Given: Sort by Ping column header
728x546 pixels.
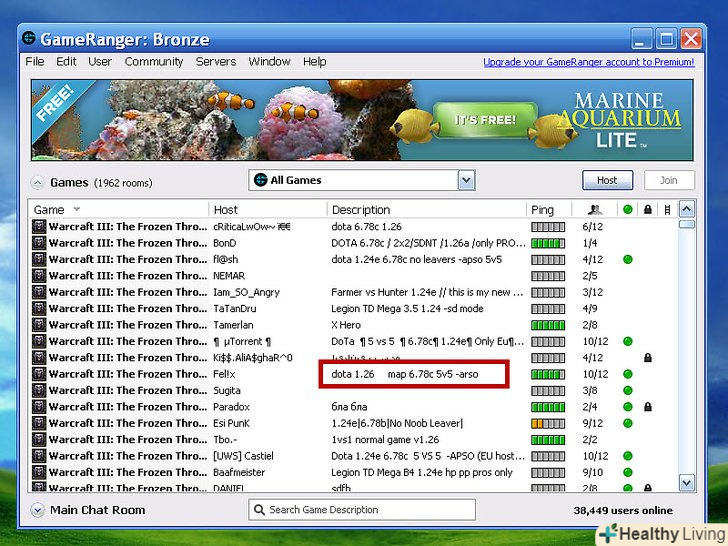Looking at the screenshot, I should (x=542, y=210).
